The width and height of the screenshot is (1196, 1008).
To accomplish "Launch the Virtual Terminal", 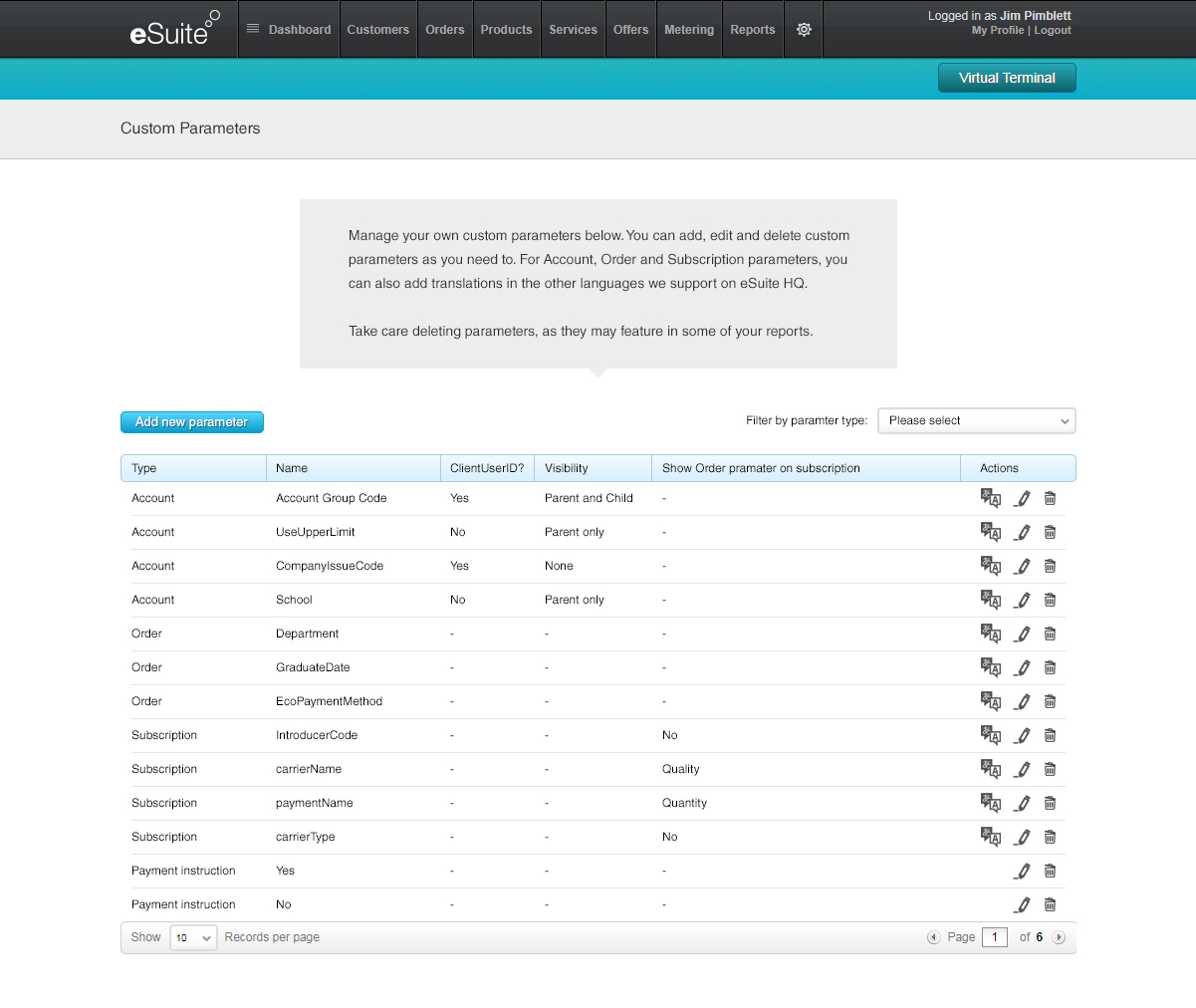I will [1007, 78].
